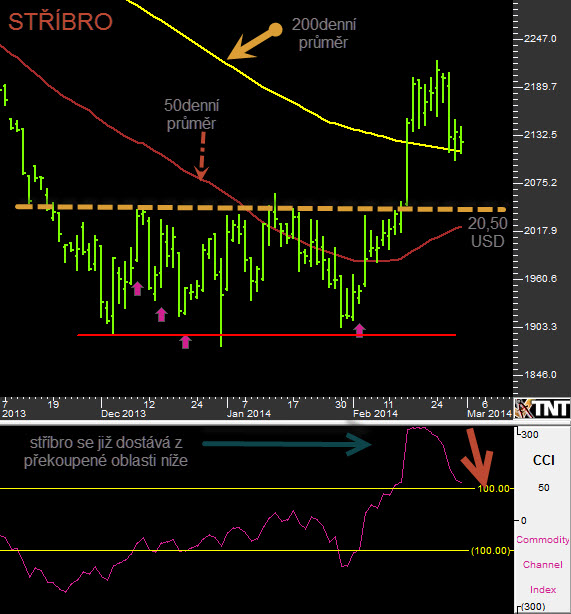571x614 pixels.
Task: Select the "Jan 2014" date label
Action: tap(249, 414)
